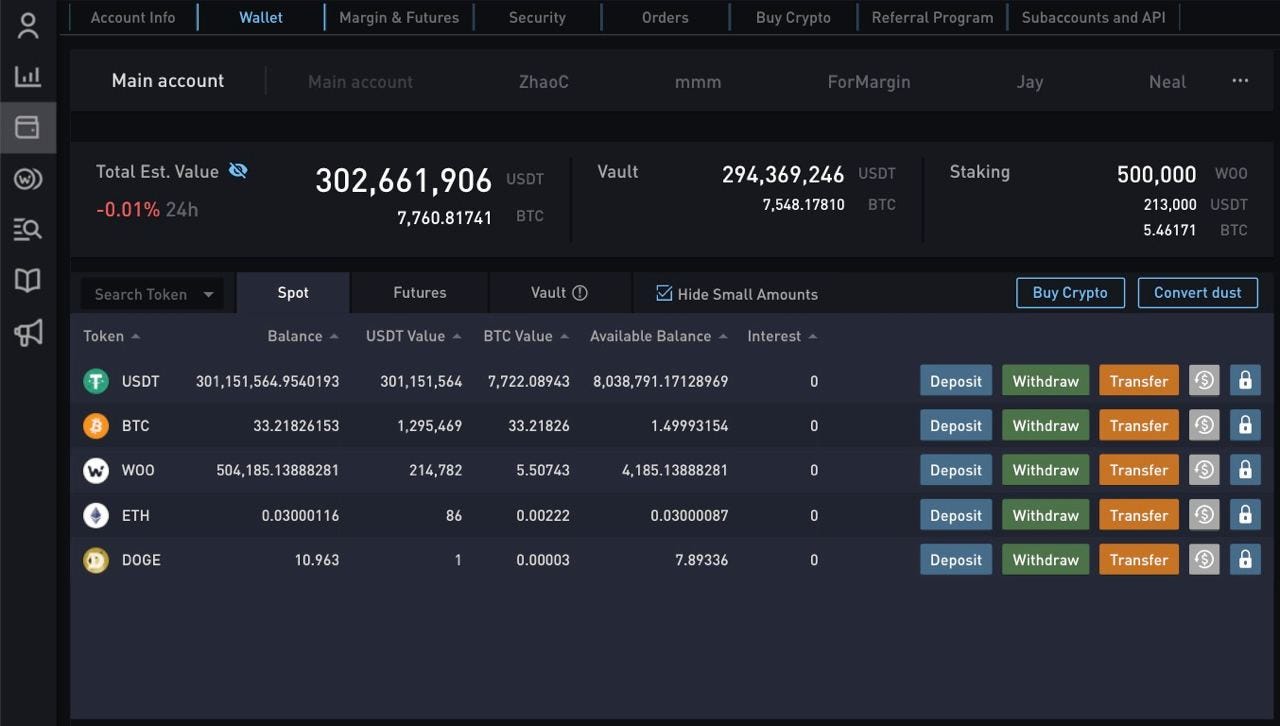The image size is (1280, 726).
Task: Click the three-dots more accounts icon
Action: (1240, 81)
